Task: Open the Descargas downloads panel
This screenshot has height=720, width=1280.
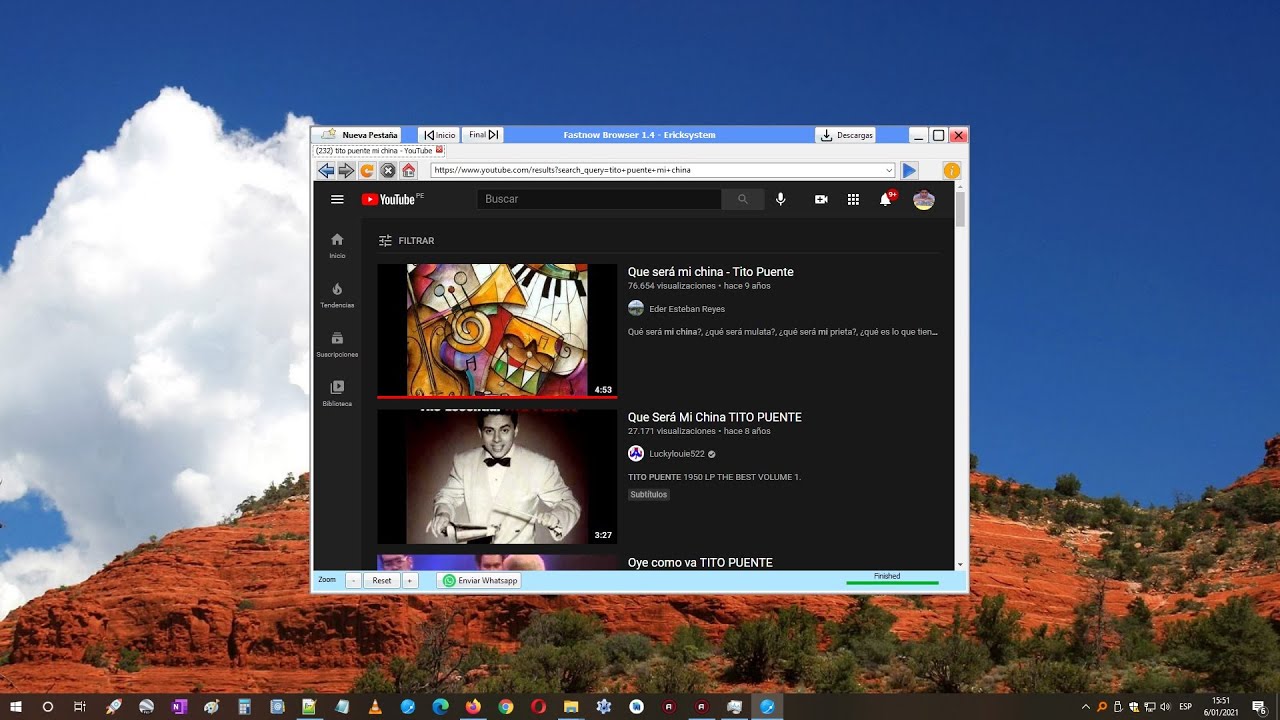Action: [846, 135]
